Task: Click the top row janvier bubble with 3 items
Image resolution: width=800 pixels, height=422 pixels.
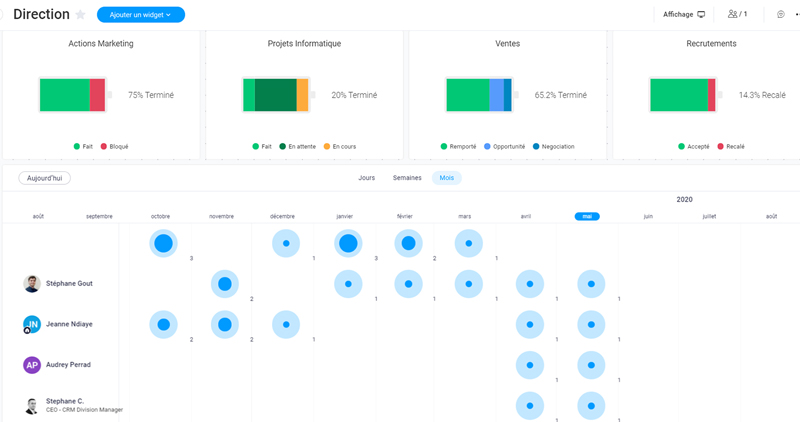Action: coord(348,243)
